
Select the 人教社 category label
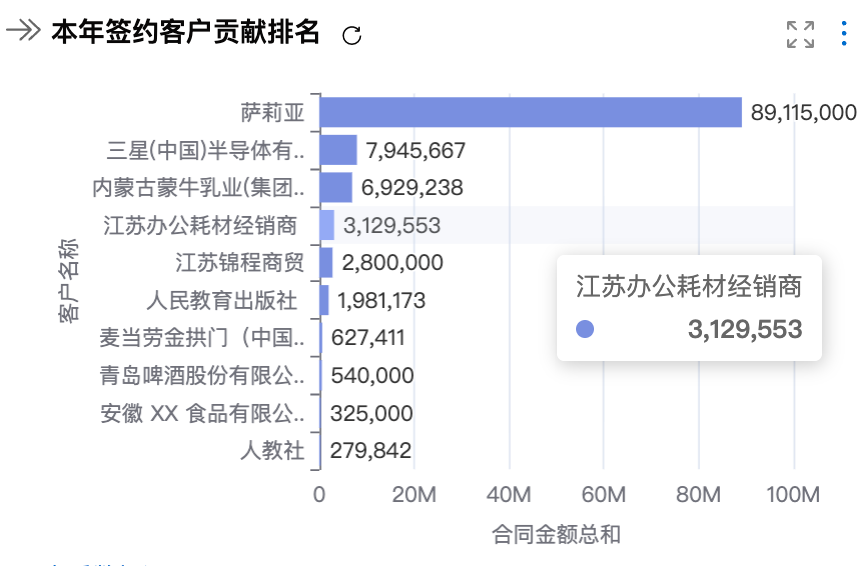pyautogui.click(x=272, y=451)
